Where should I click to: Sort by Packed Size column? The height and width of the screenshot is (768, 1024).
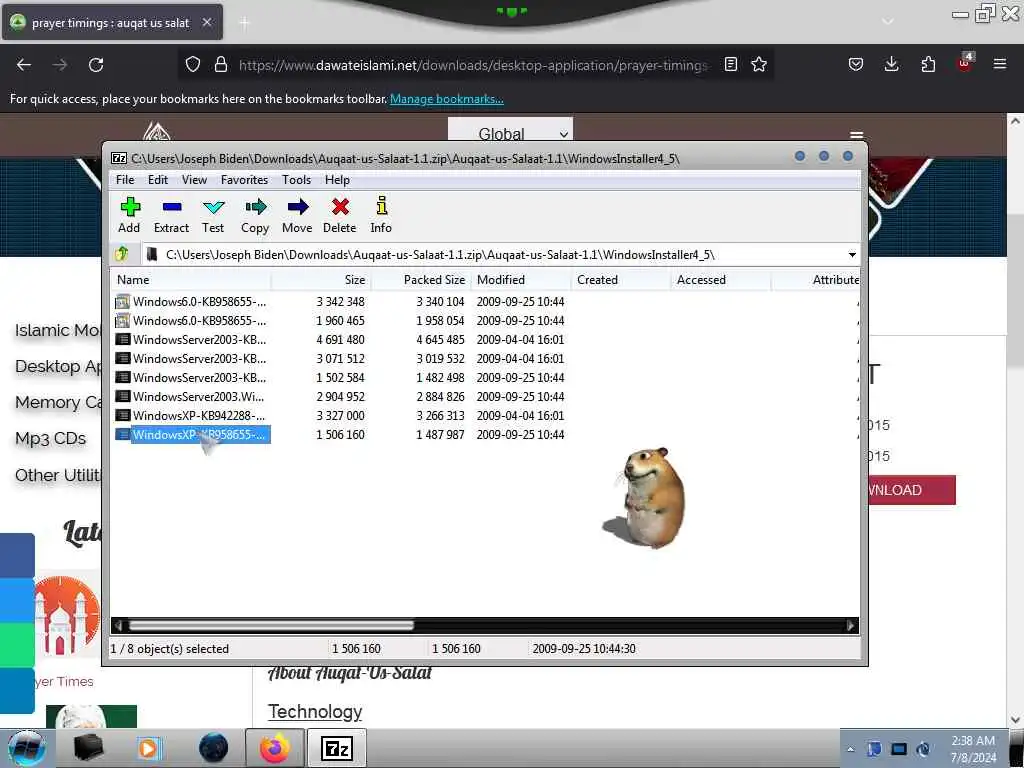click(x=421, y=280)
